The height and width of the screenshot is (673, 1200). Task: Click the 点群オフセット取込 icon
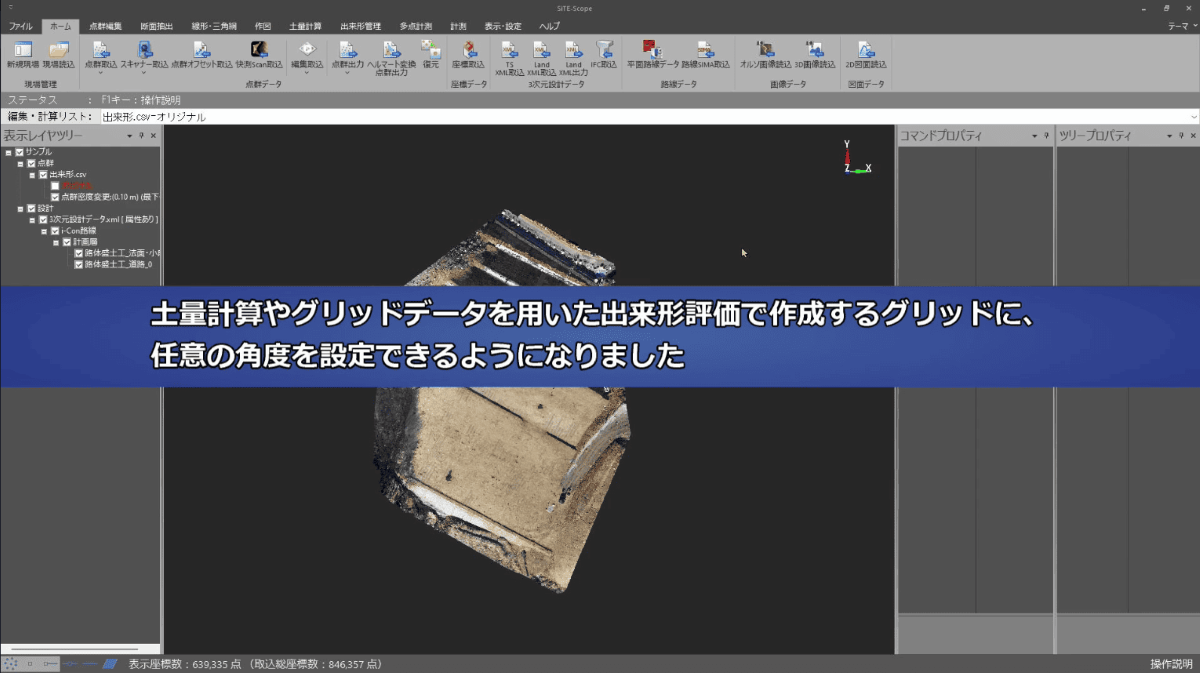[x=200, y=52]
